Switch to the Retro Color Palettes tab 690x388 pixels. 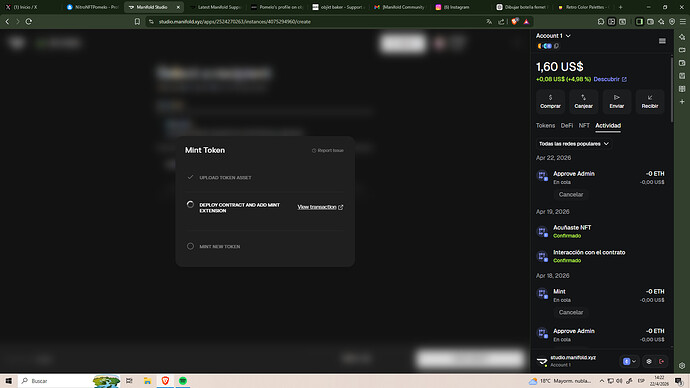584,7
